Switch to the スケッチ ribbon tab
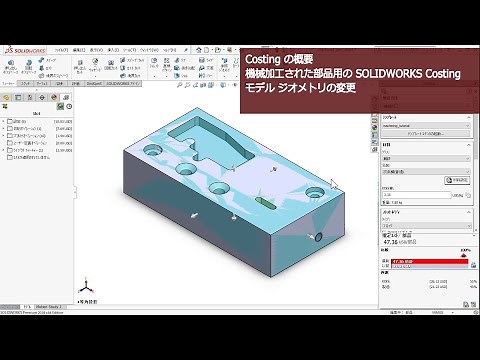 25,83
